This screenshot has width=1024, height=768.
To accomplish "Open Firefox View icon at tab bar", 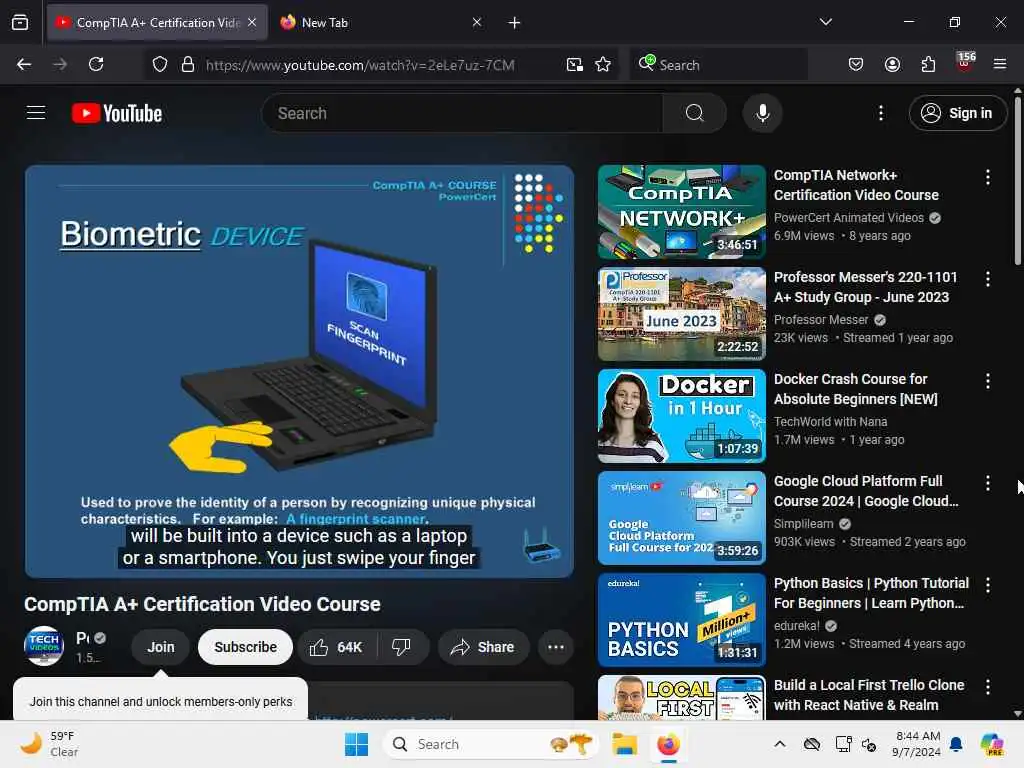I will (x=20, y=23).
